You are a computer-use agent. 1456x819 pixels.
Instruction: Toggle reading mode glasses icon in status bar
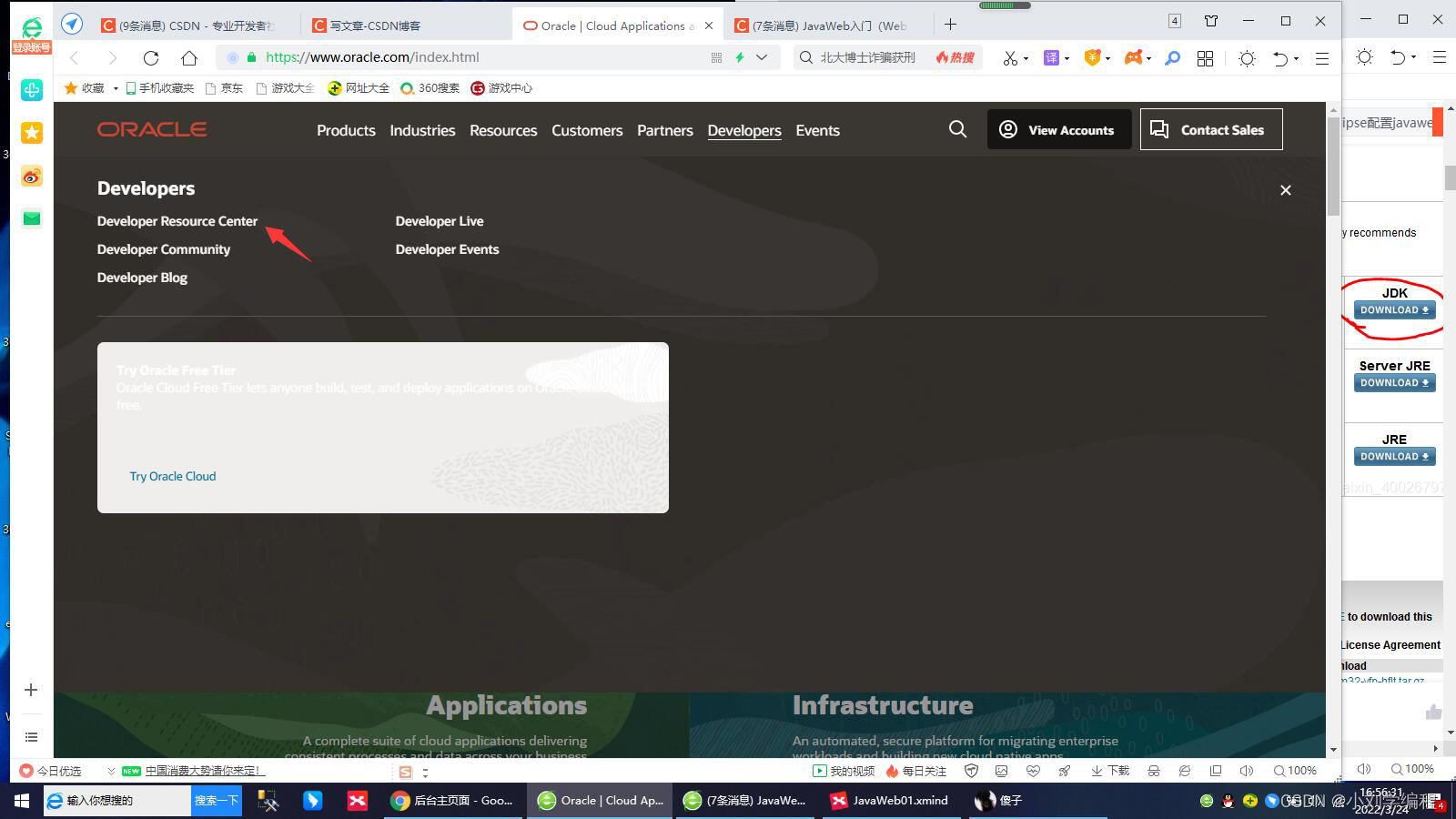(x=1154, y=770)
